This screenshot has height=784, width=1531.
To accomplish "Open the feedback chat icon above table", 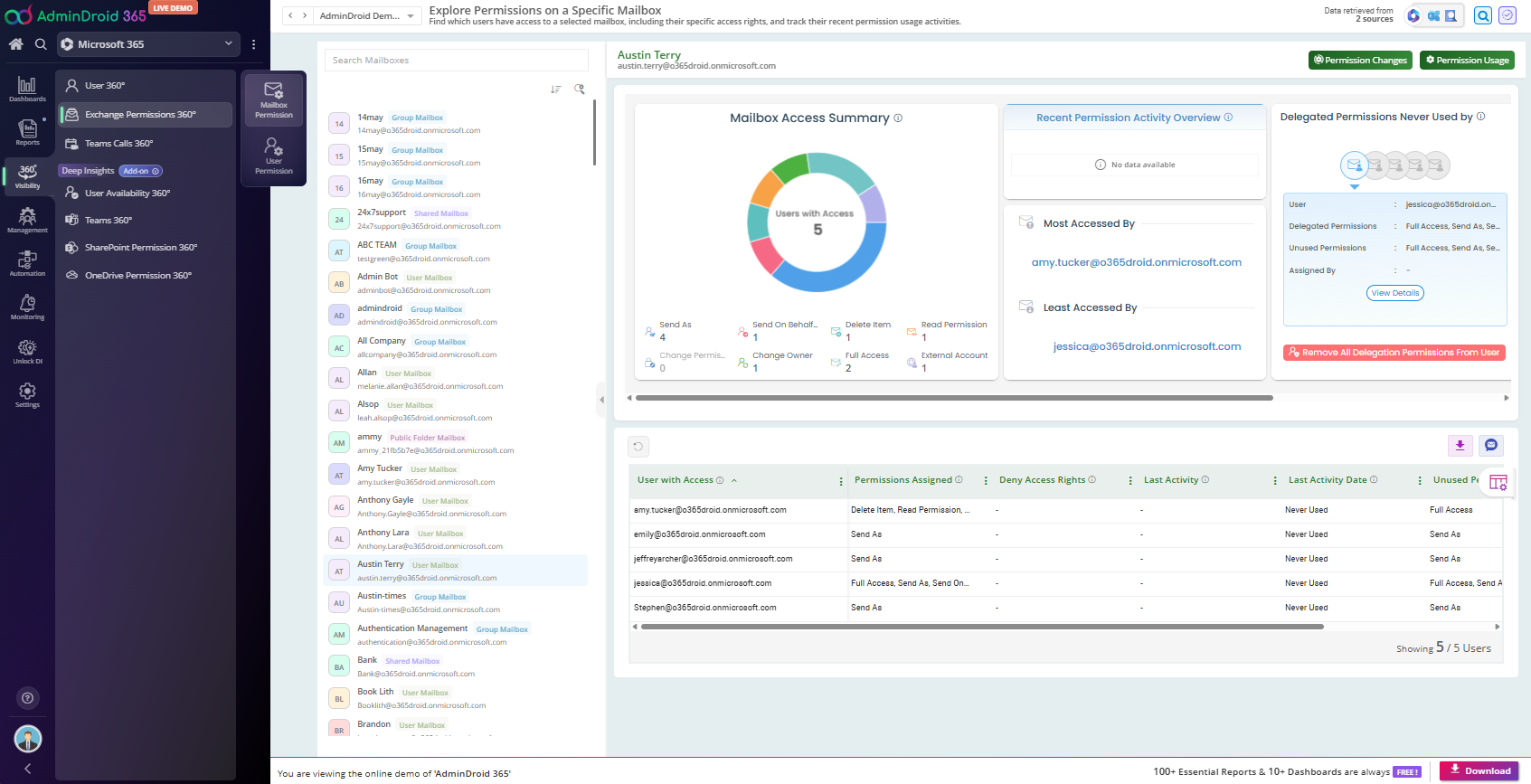I will tap(1491, 446).
